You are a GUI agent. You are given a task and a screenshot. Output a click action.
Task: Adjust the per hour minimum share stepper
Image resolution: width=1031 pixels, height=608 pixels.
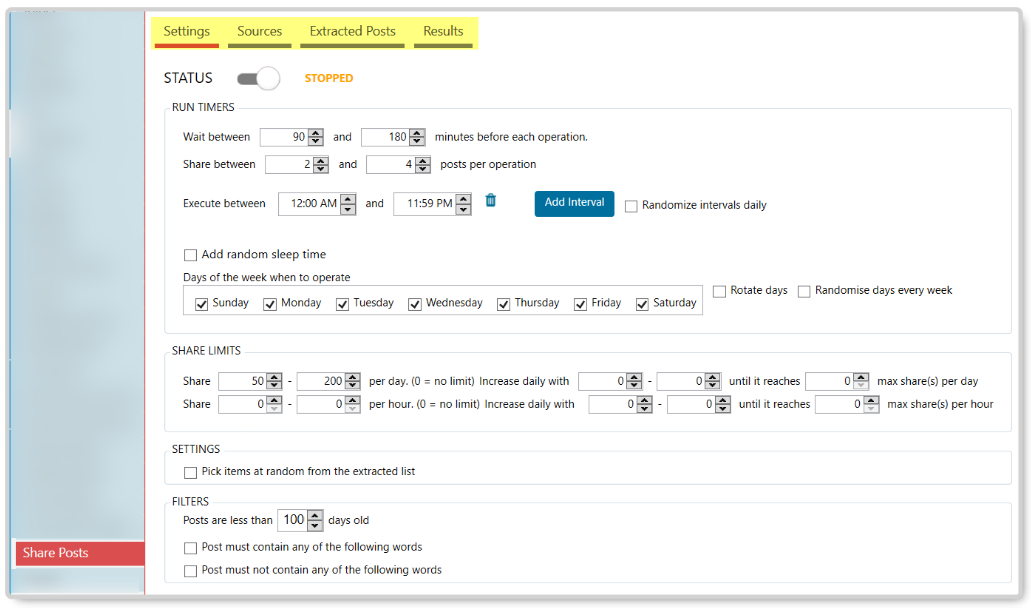coord(274,404)
